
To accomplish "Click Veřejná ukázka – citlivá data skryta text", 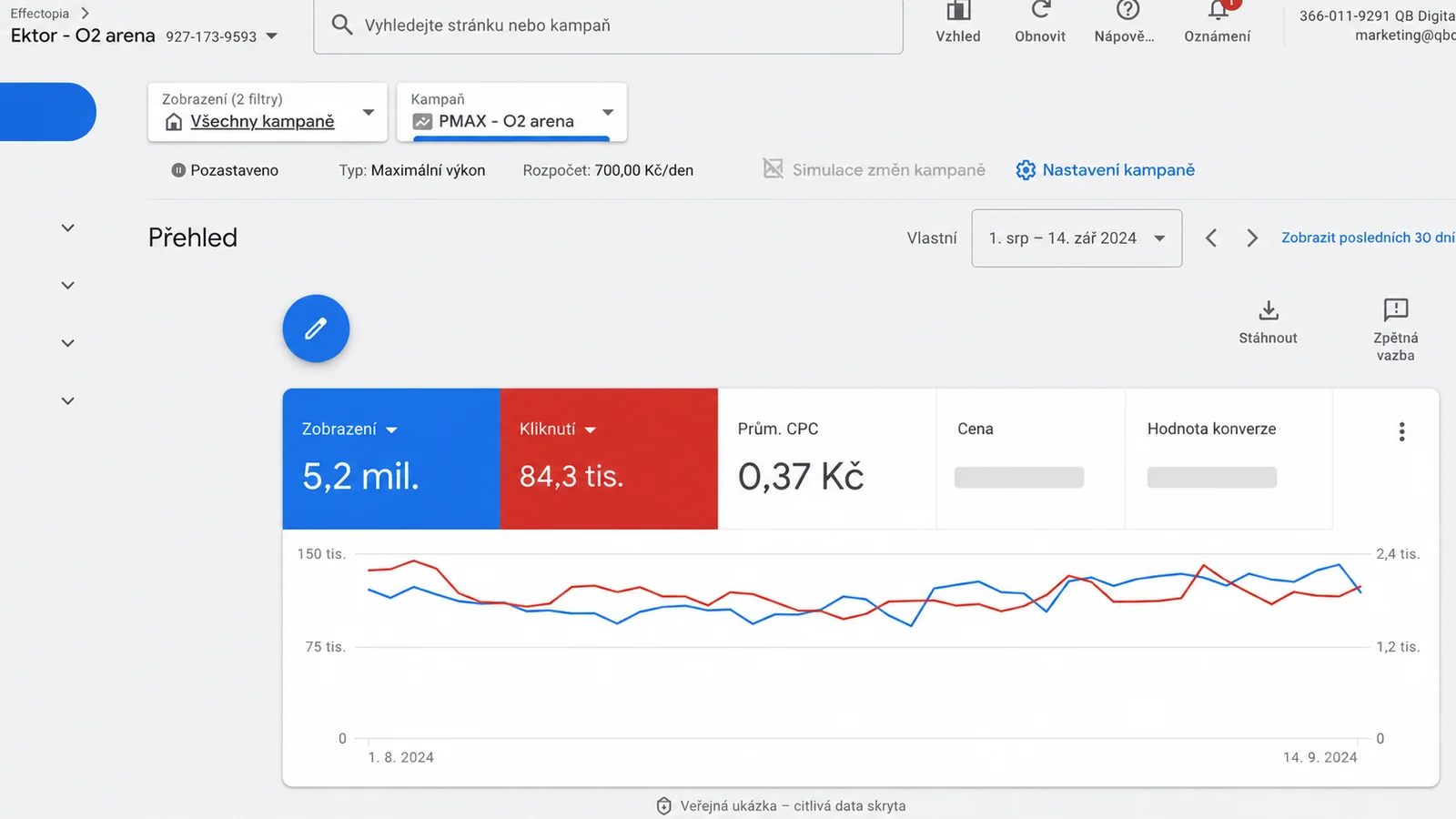I will click(793, 806).
